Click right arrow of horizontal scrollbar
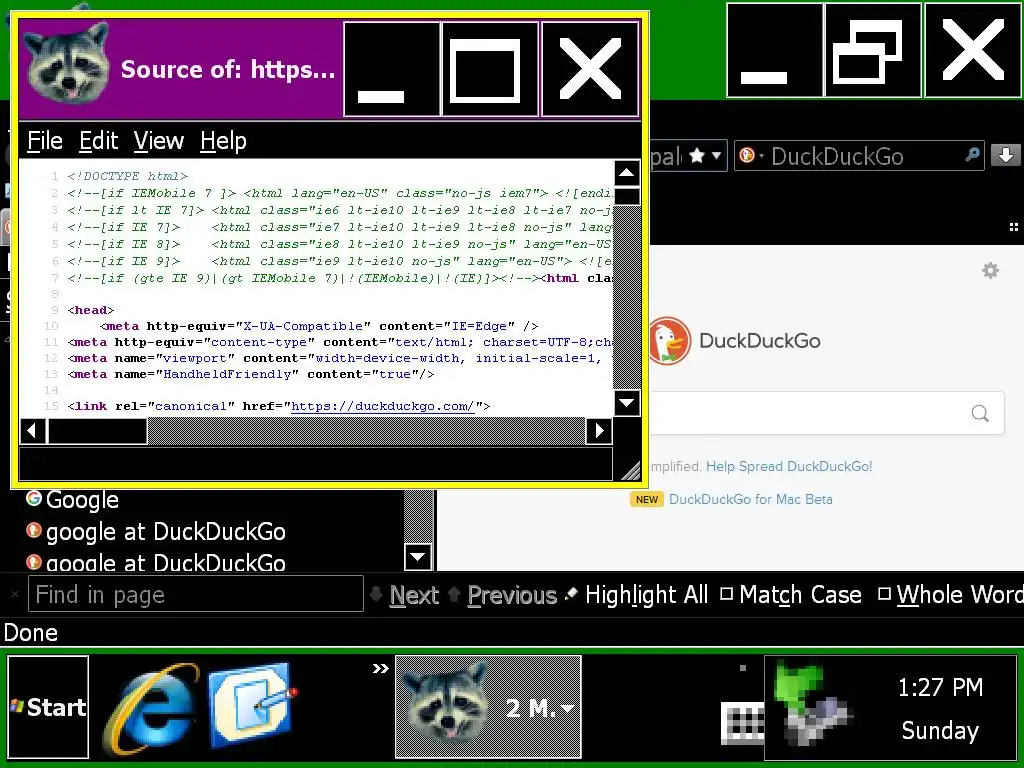Screen dimensions: 1024x768 [599, 431]
